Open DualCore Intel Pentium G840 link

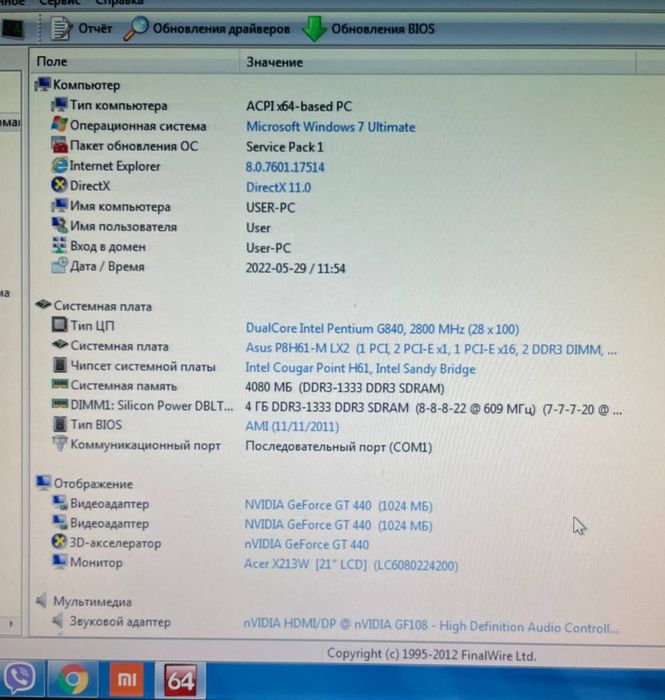tap(382, 329)
